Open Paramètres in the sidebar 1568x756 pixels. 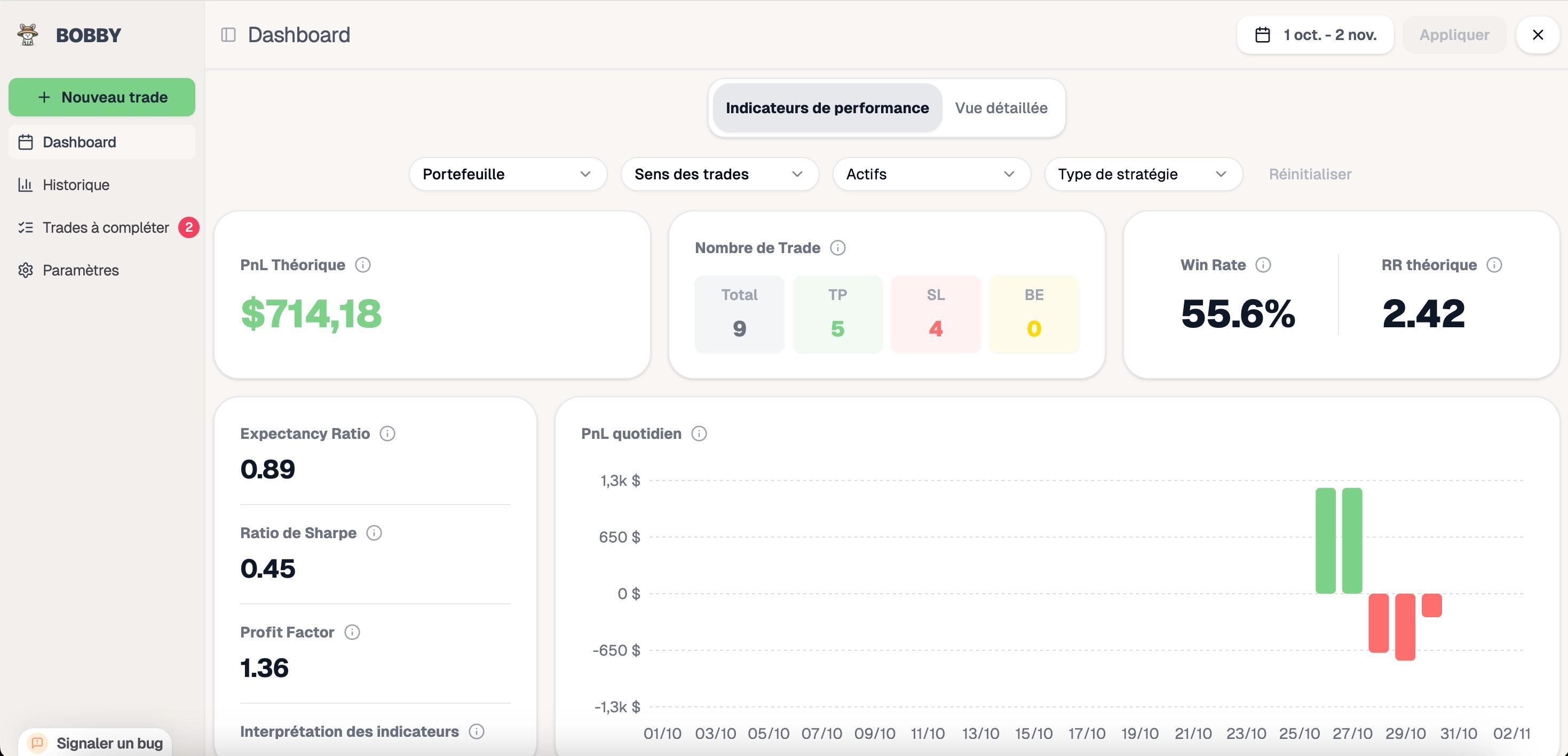(x=101, y=270)
